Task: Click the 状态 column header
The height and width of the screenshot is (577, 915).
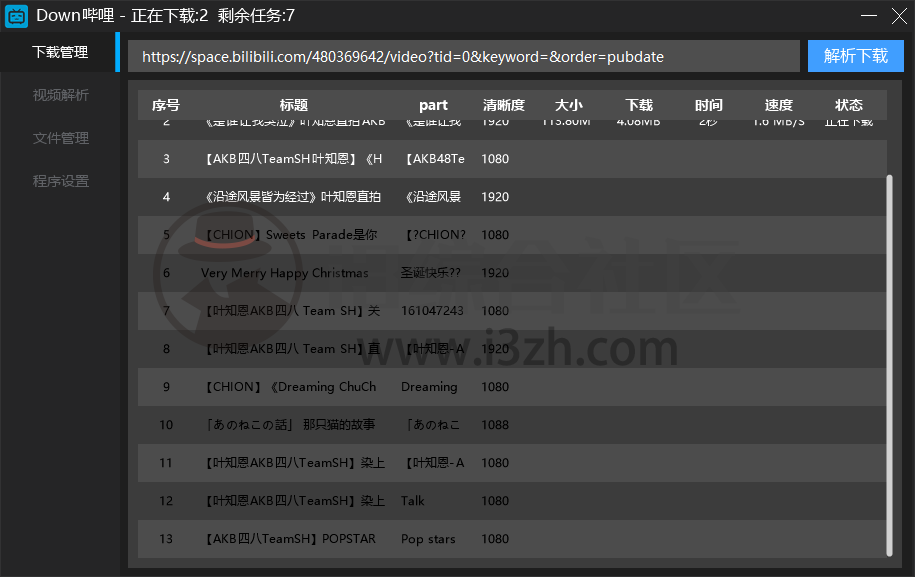Action: click(848, 105)
